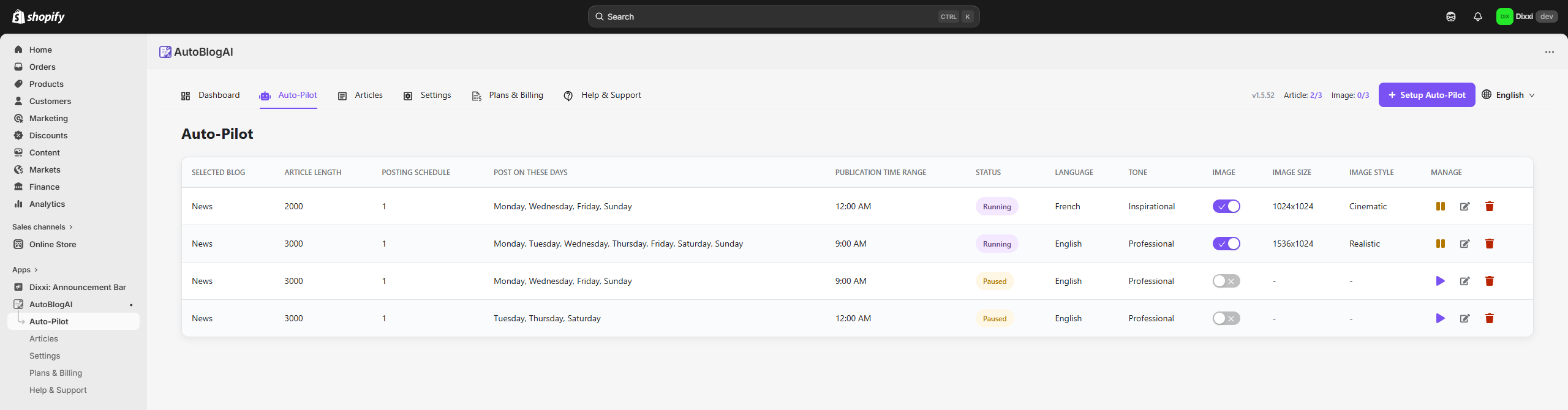
Task: Open Customers in the sidebar
Action: [x=73, y=101]
